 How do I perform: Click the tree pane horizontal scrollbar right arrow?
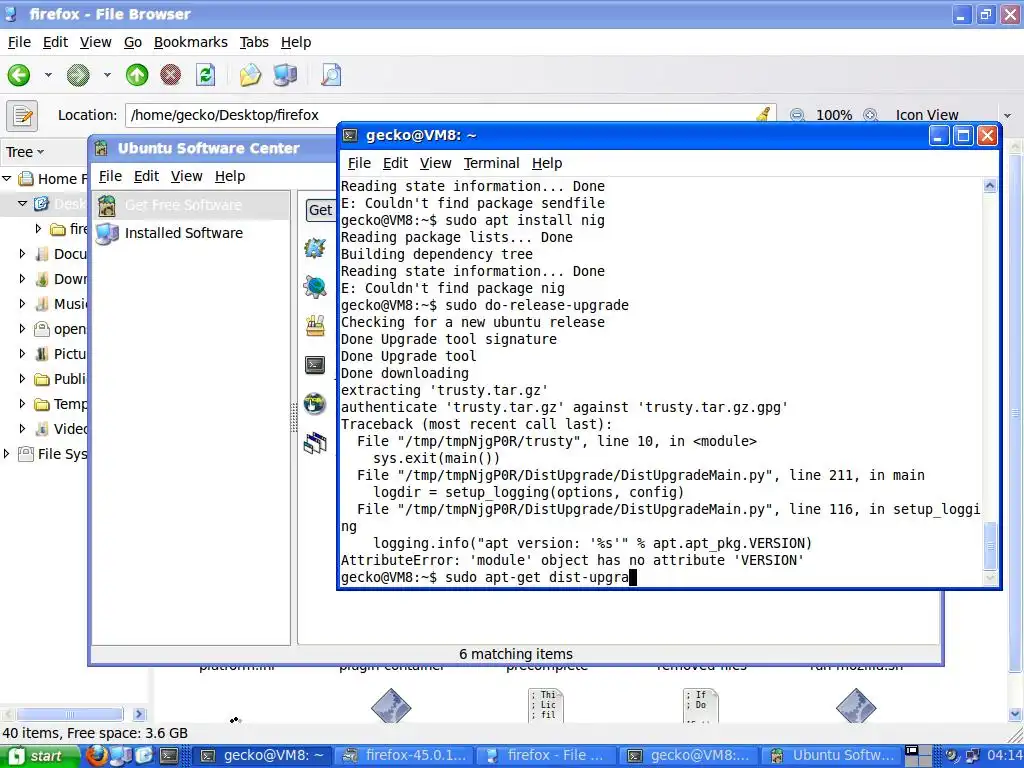click(x=139, y=714)
